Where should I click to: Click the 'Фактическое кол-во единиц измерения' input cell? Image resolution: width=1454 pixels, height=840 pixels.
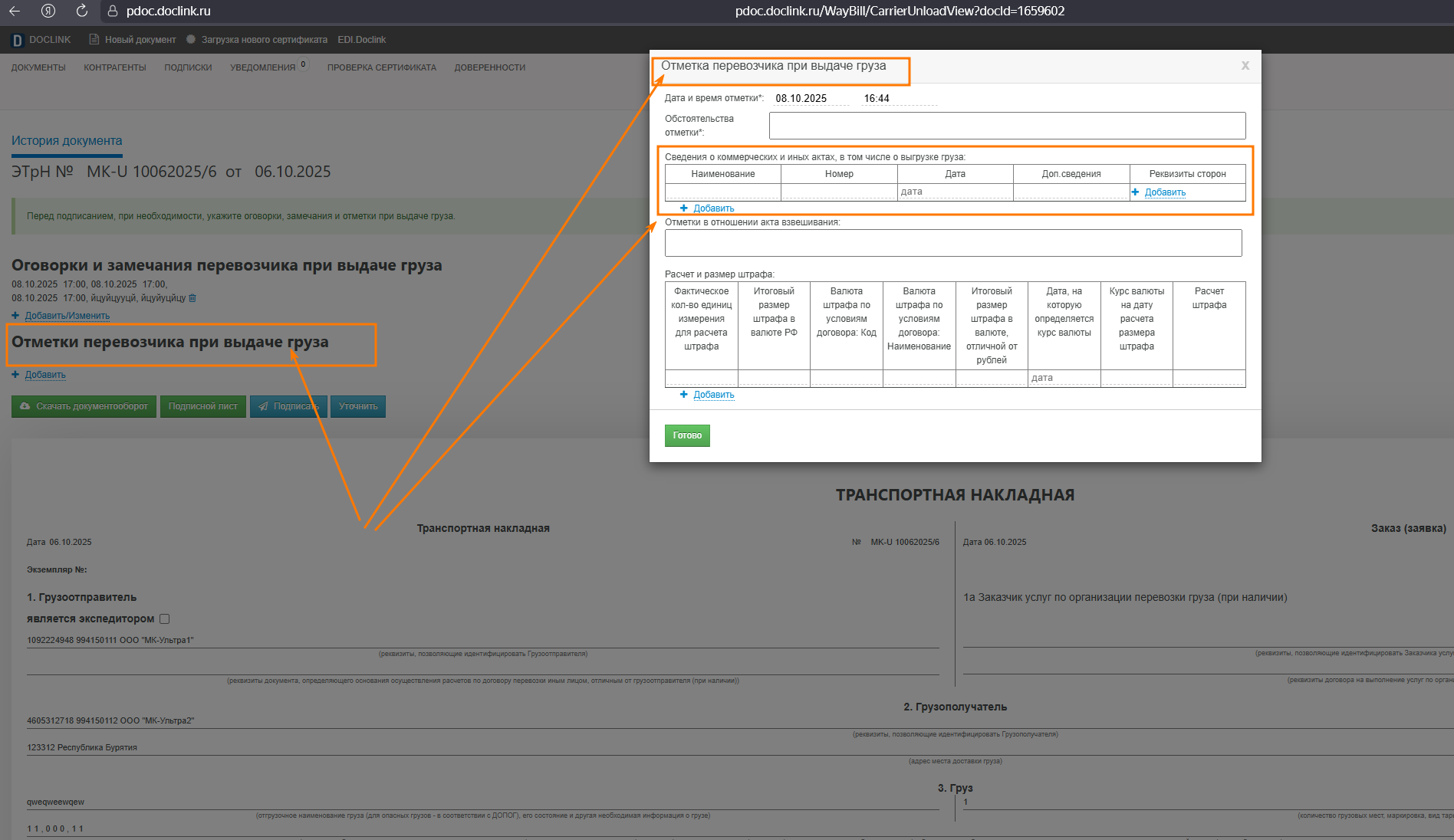click(x=702, y=378)
